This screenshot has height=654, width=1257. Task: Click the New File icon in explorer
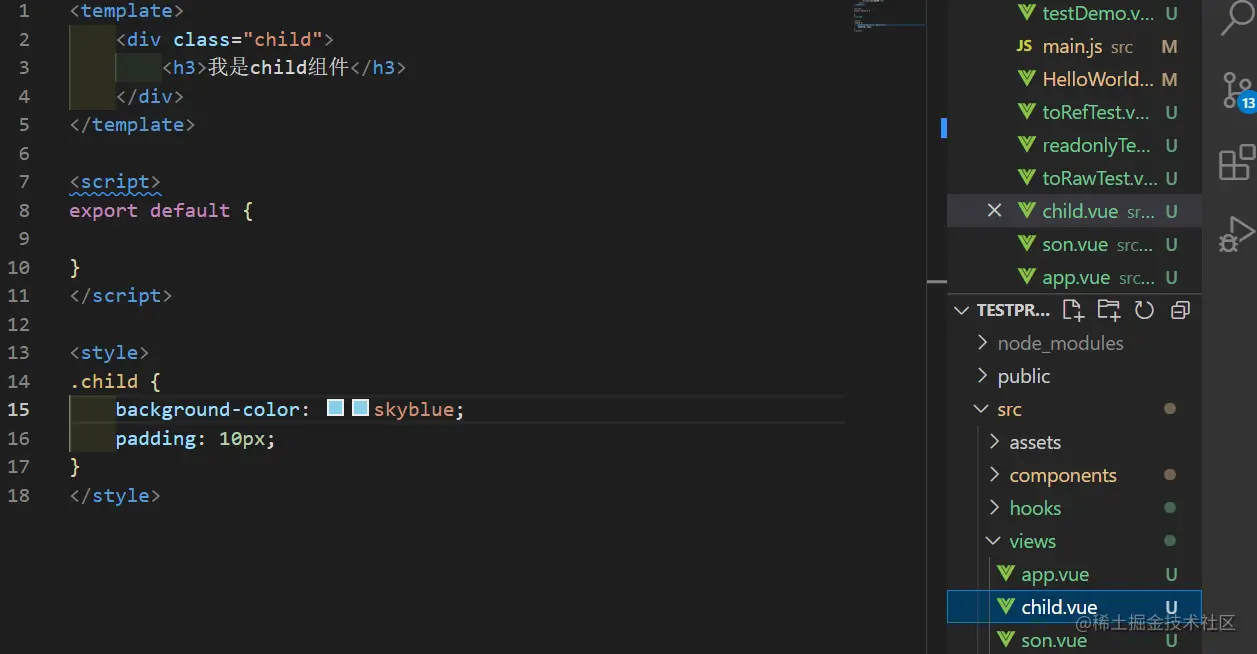(1073, 310)
